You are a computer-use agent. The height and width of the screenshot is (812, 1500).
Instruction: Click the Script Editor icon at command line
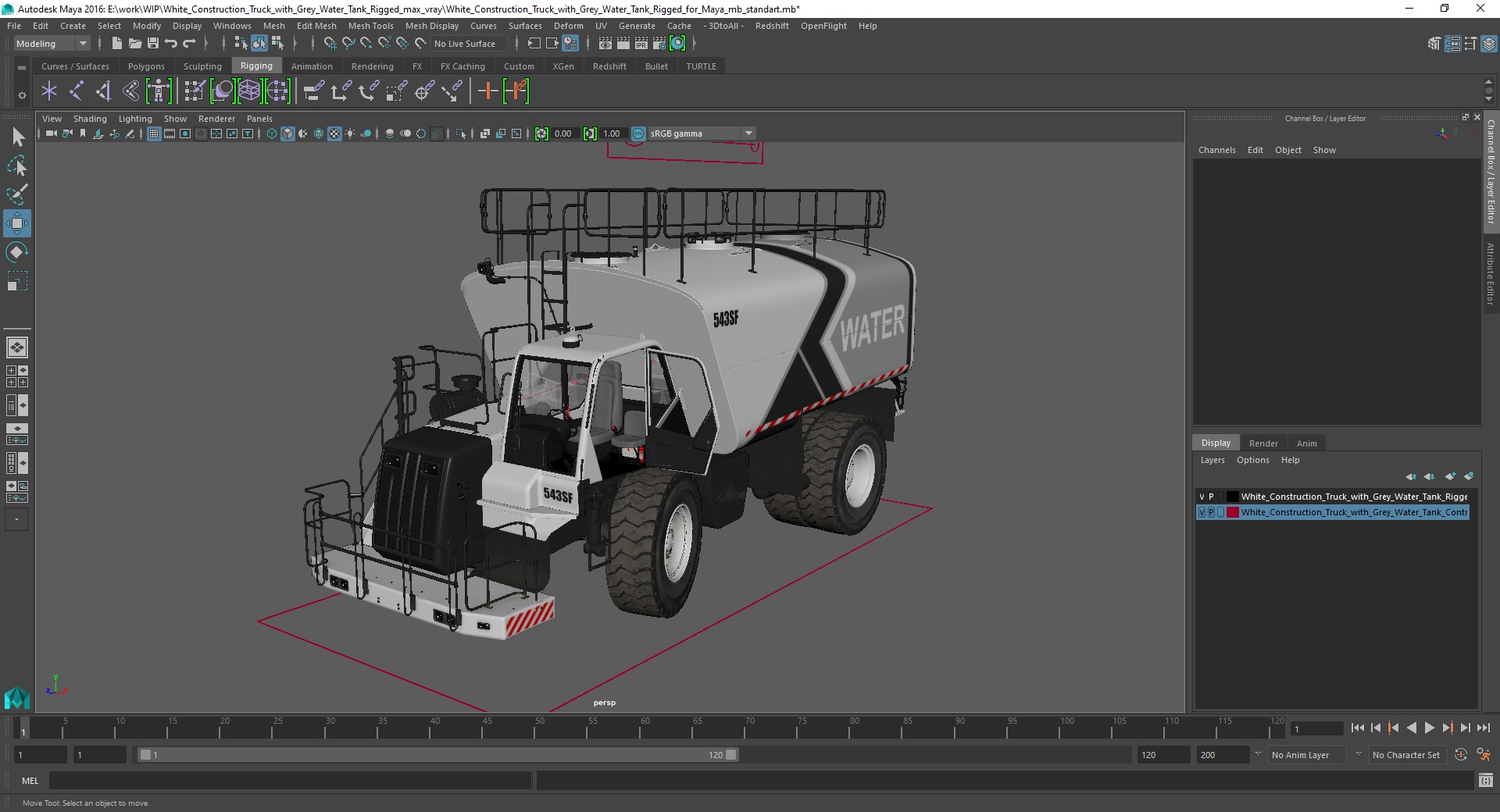(1485, 780)
